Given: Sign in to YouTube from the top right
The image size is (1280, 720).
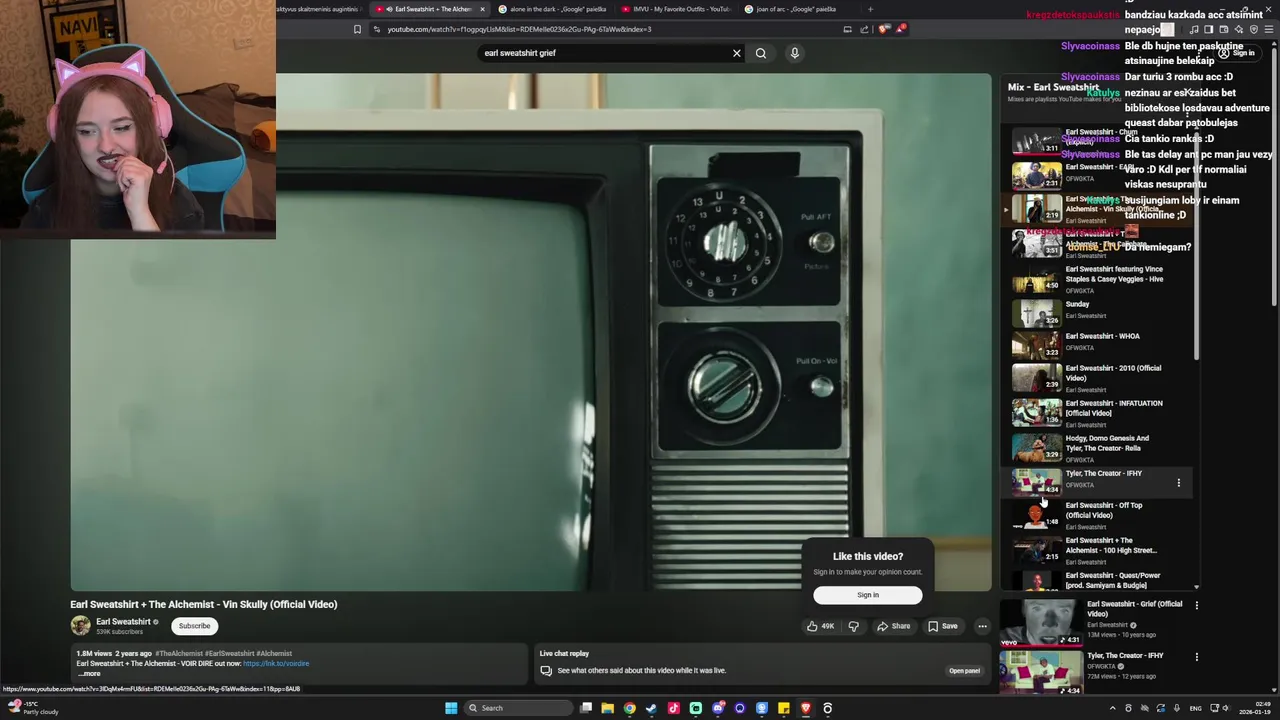Looking at the screenshot, I should point(1237,53).
